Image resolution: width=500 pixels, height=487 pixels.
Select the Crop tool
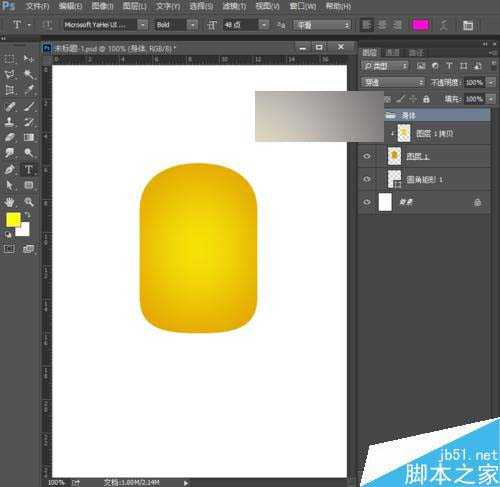[x=10, y=90]
